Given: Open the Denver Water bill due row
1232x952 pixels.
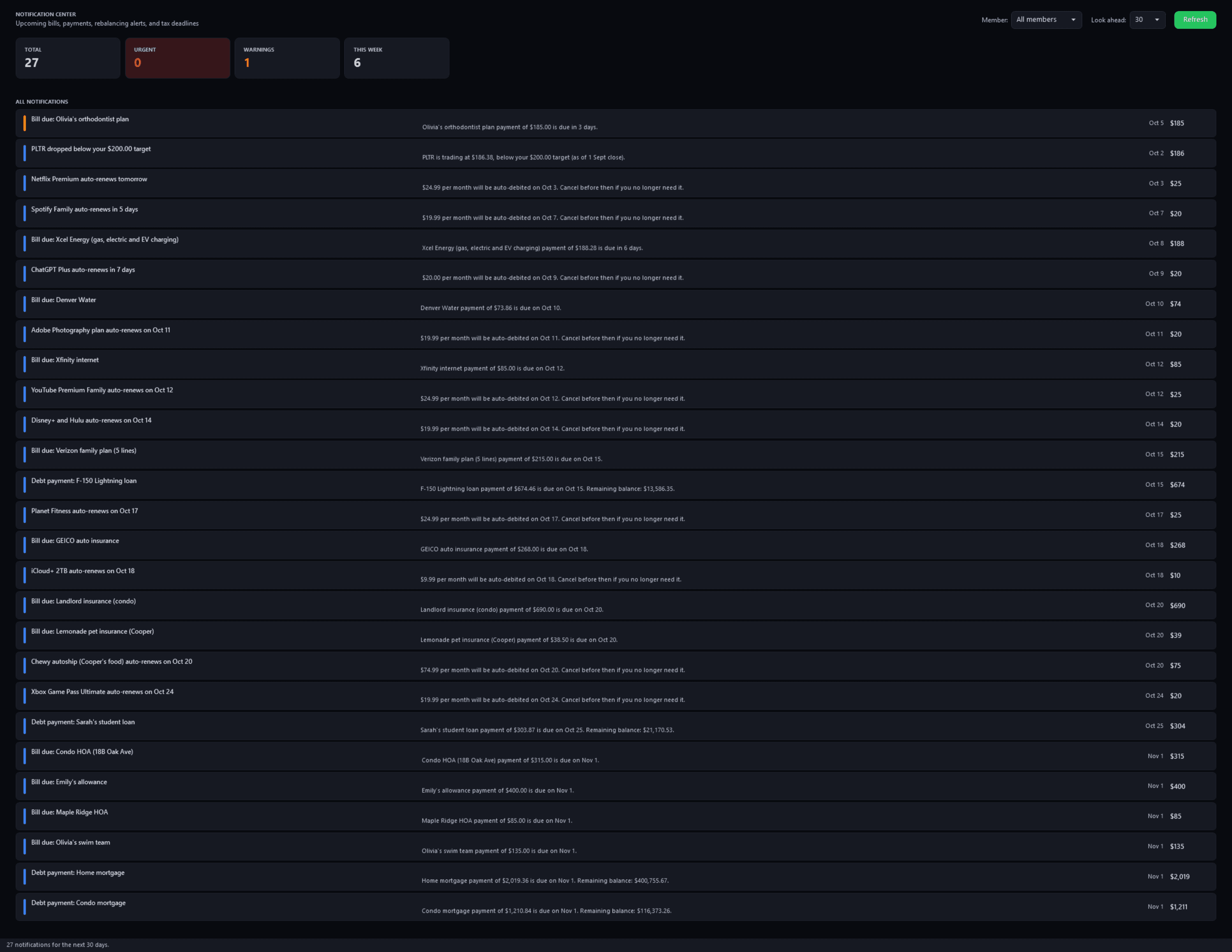Looking at the screenshot, I should pos(615,304).
